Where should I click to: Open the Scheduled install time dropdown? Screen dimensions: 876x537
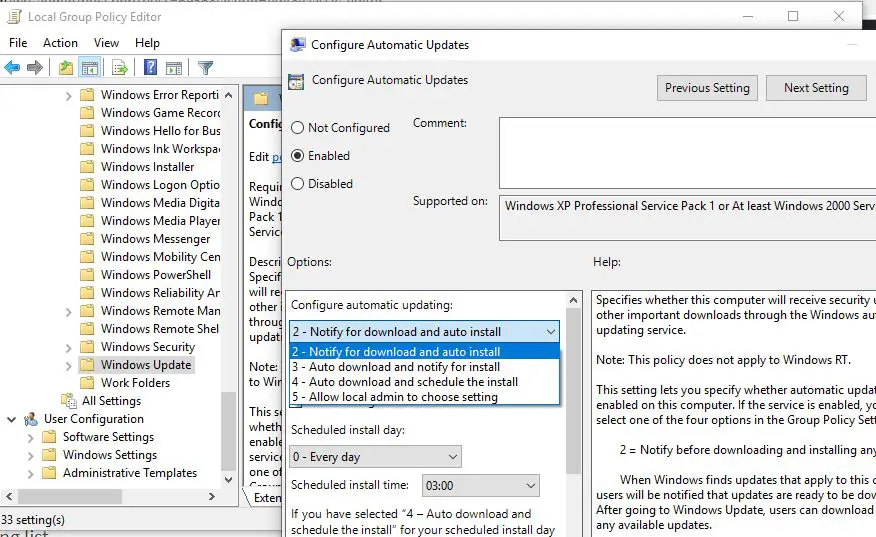pyautogui.click(x=480, y=486)
